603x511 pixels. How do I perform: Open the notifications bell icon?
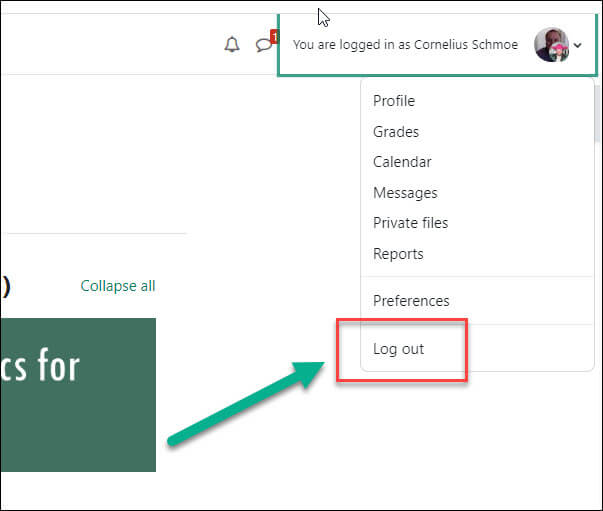[232, 45]
